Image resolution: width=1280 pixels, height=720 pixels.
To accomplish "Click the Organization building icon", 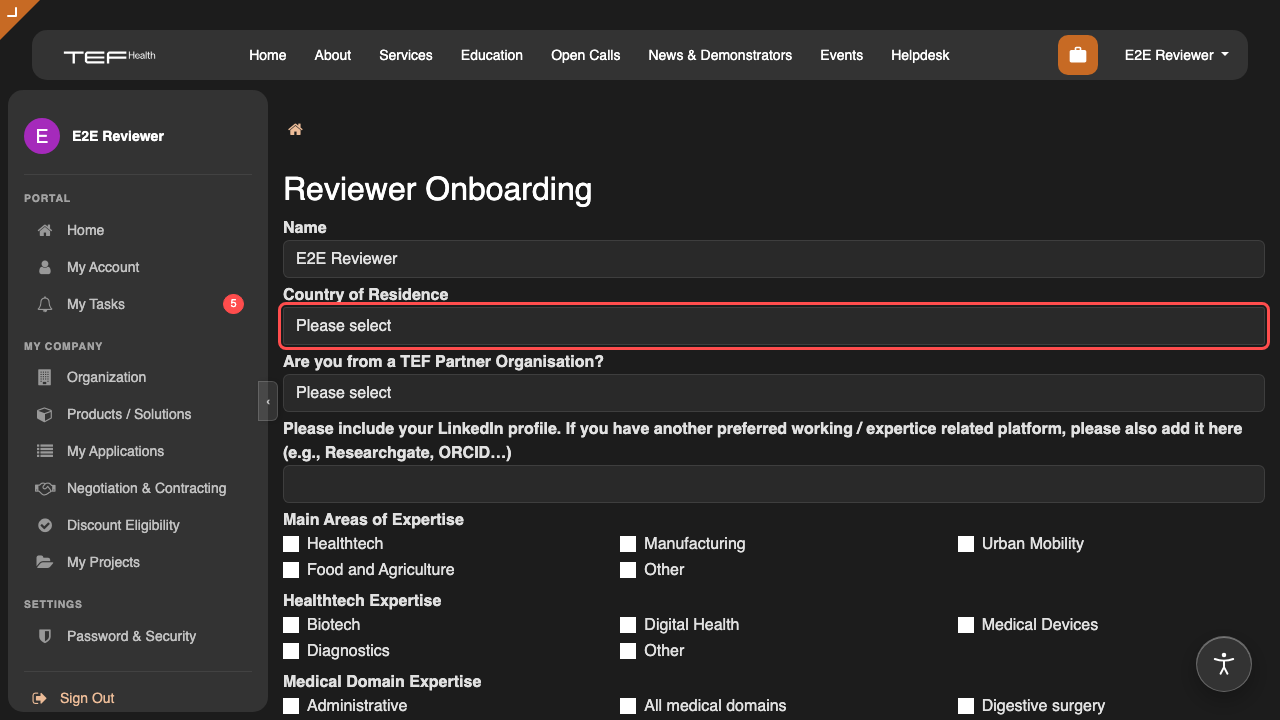I will click(44, 377).
